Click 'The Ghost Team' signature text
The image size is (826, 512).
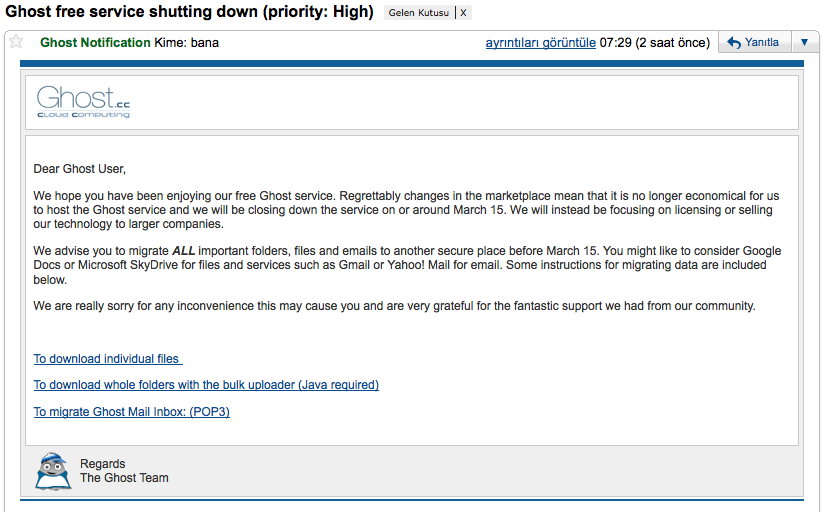124,478
